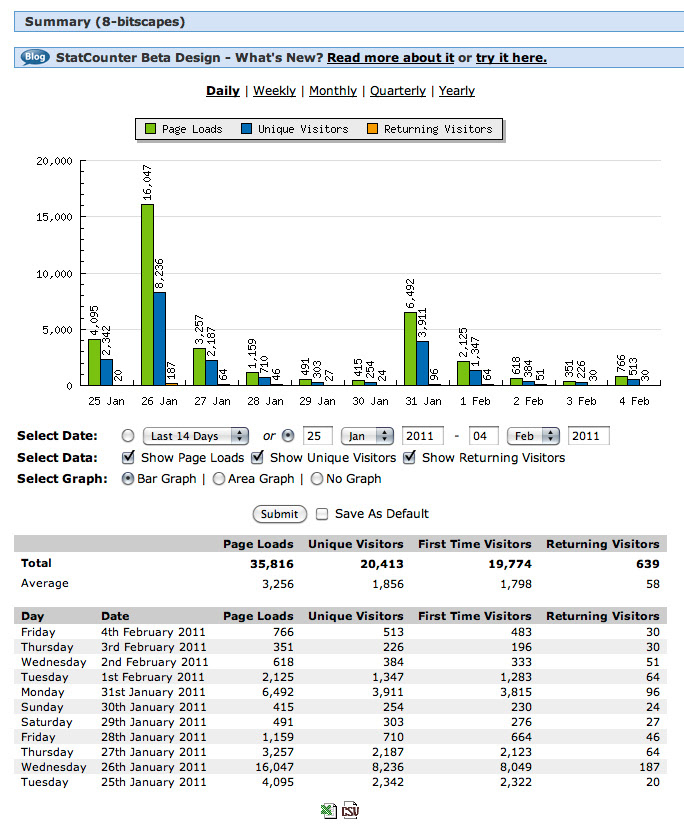Enable the Save As Default checkbox
Screen dimensions: 684x829
322,514
